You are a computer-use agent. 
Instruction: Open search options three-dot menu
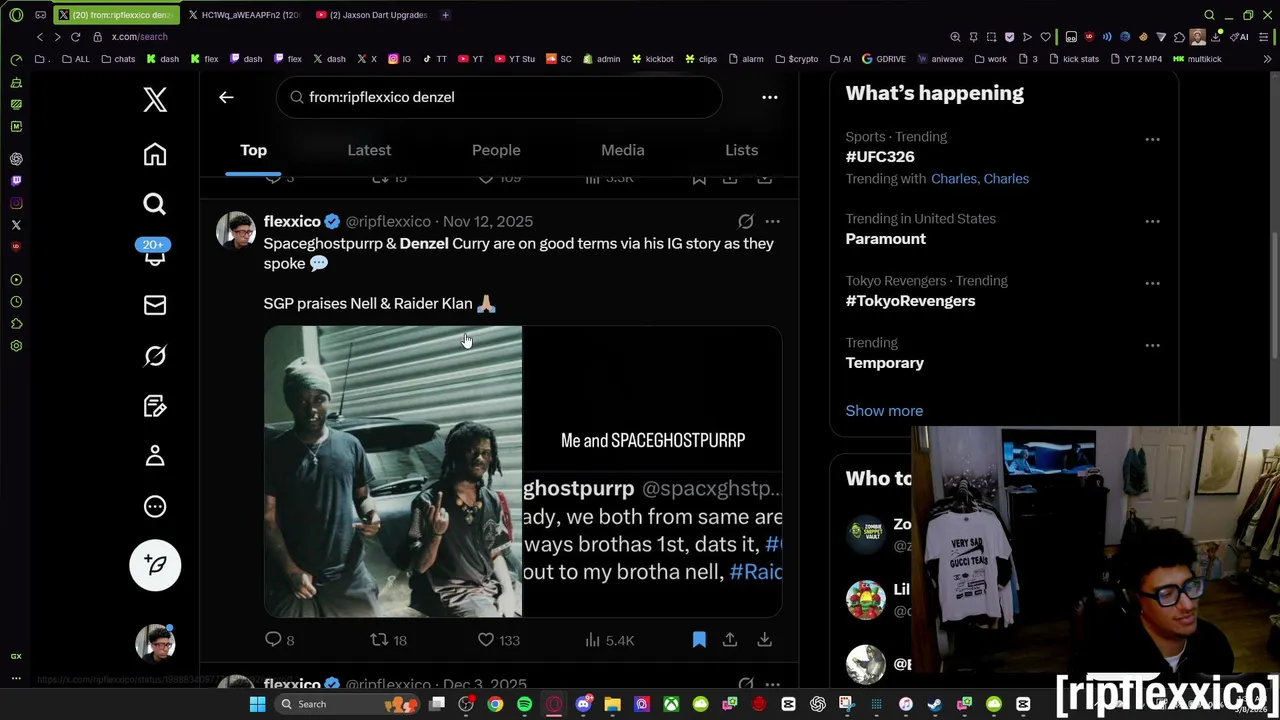770,97
